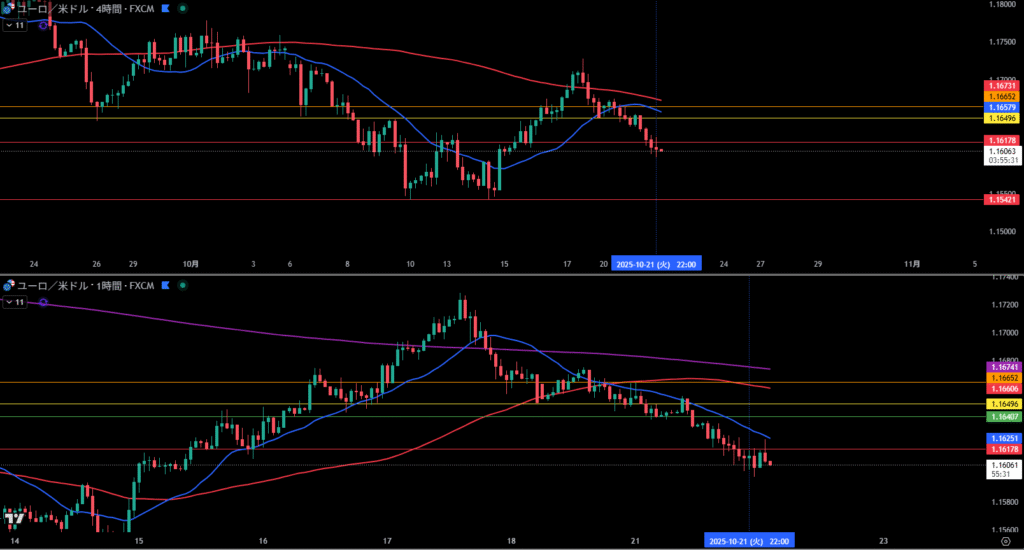Click the EUR/USD flag icon on the 1-hour chart
The image size is (1024, 550).
pos(8,285)
